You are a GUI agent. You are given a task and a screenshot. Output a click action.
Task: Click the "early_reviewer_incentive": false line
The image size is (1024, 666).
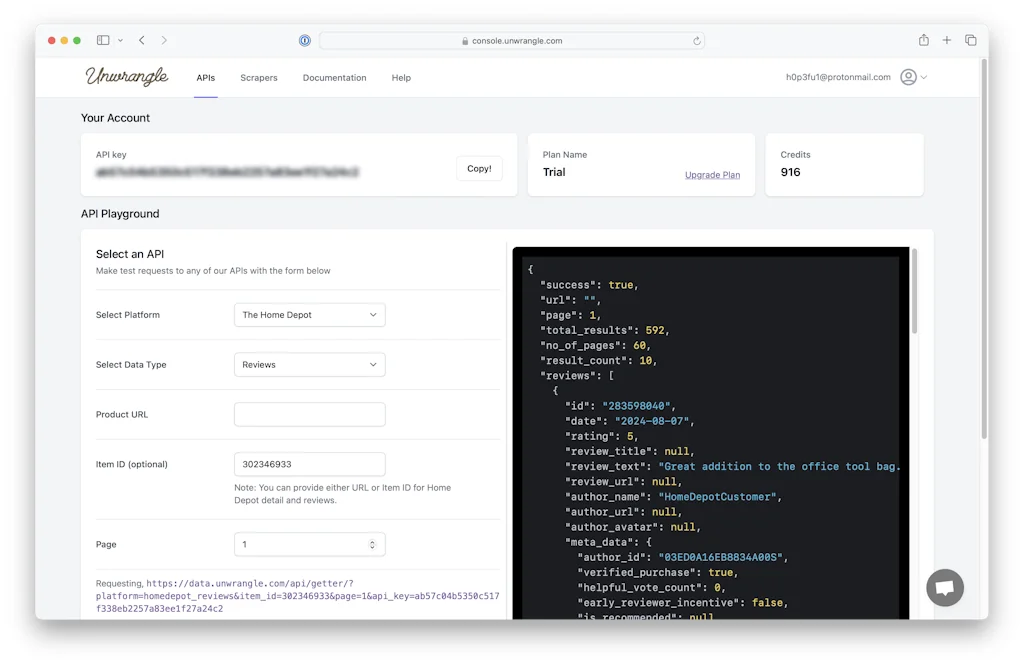tap(682, 603)
